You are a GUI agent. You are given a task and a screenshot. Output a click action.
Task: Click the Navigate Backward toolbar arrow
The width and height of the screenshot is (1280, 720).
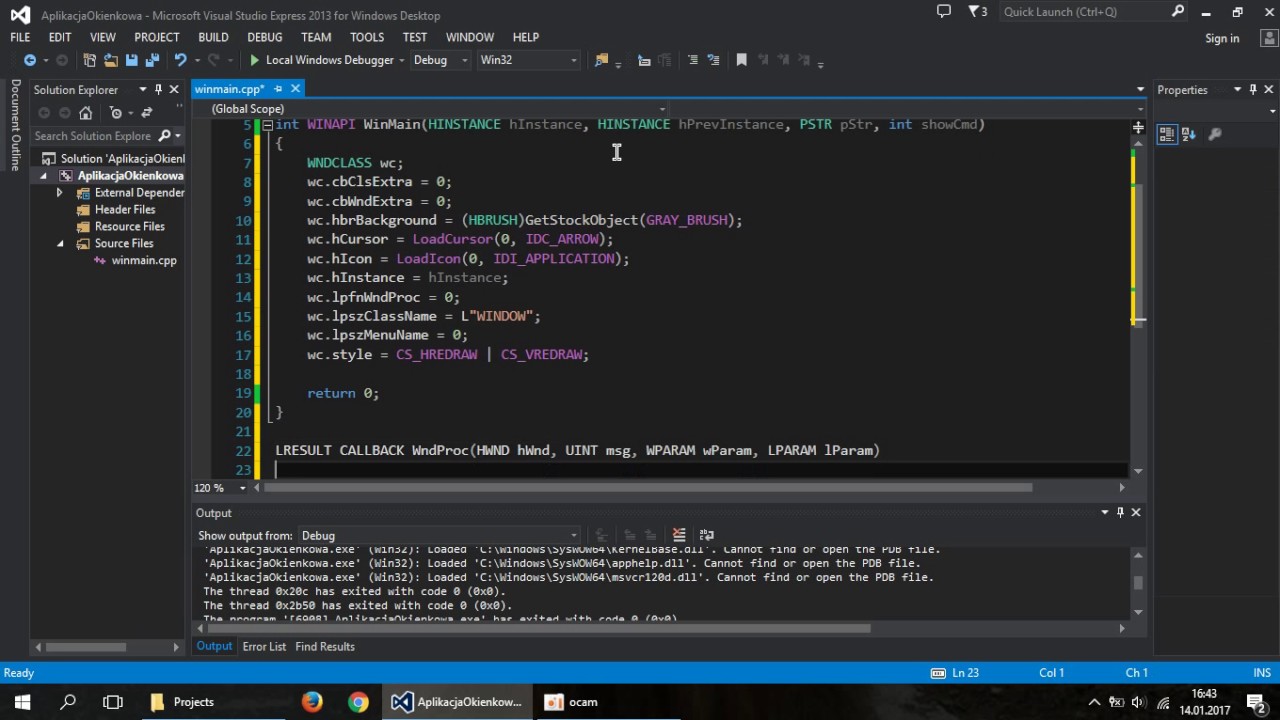coord(29,60)
